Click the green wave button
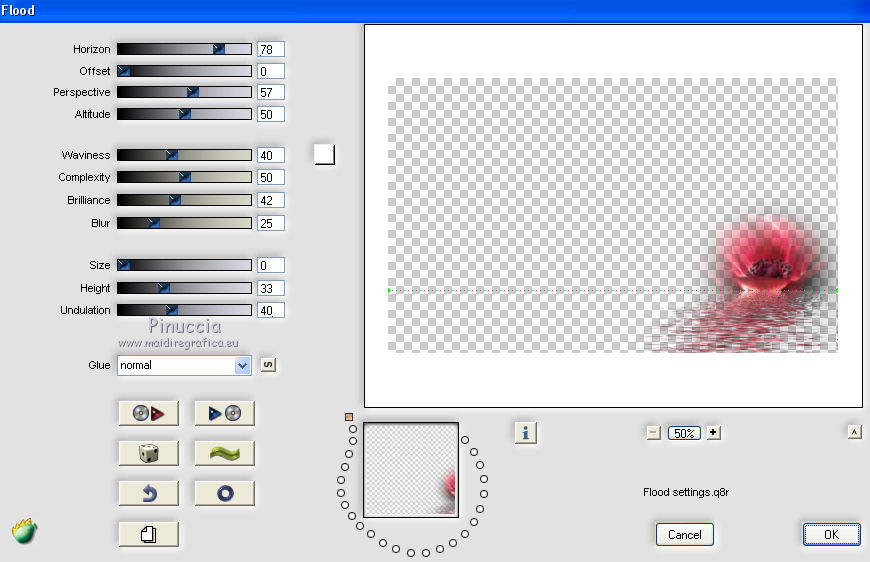 point(225,453)
